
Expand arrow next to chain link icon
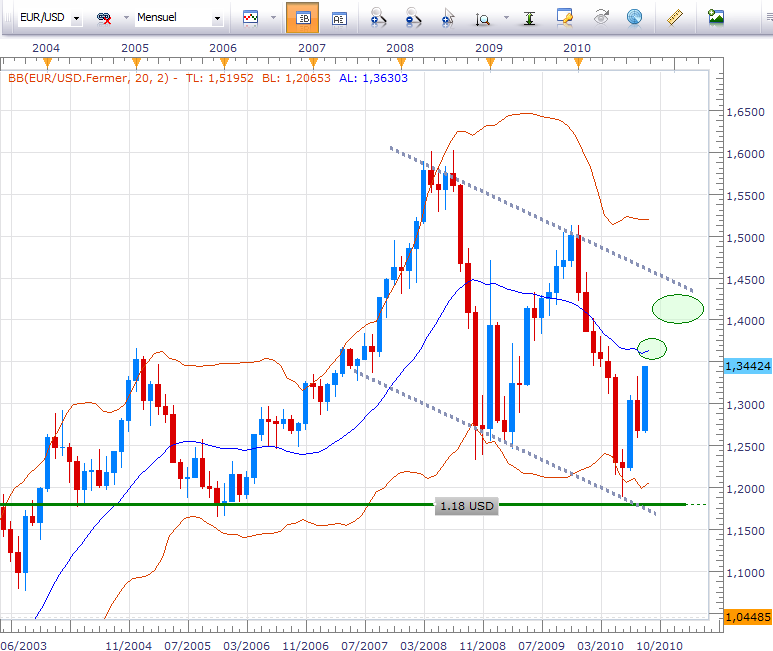[126, 18]
